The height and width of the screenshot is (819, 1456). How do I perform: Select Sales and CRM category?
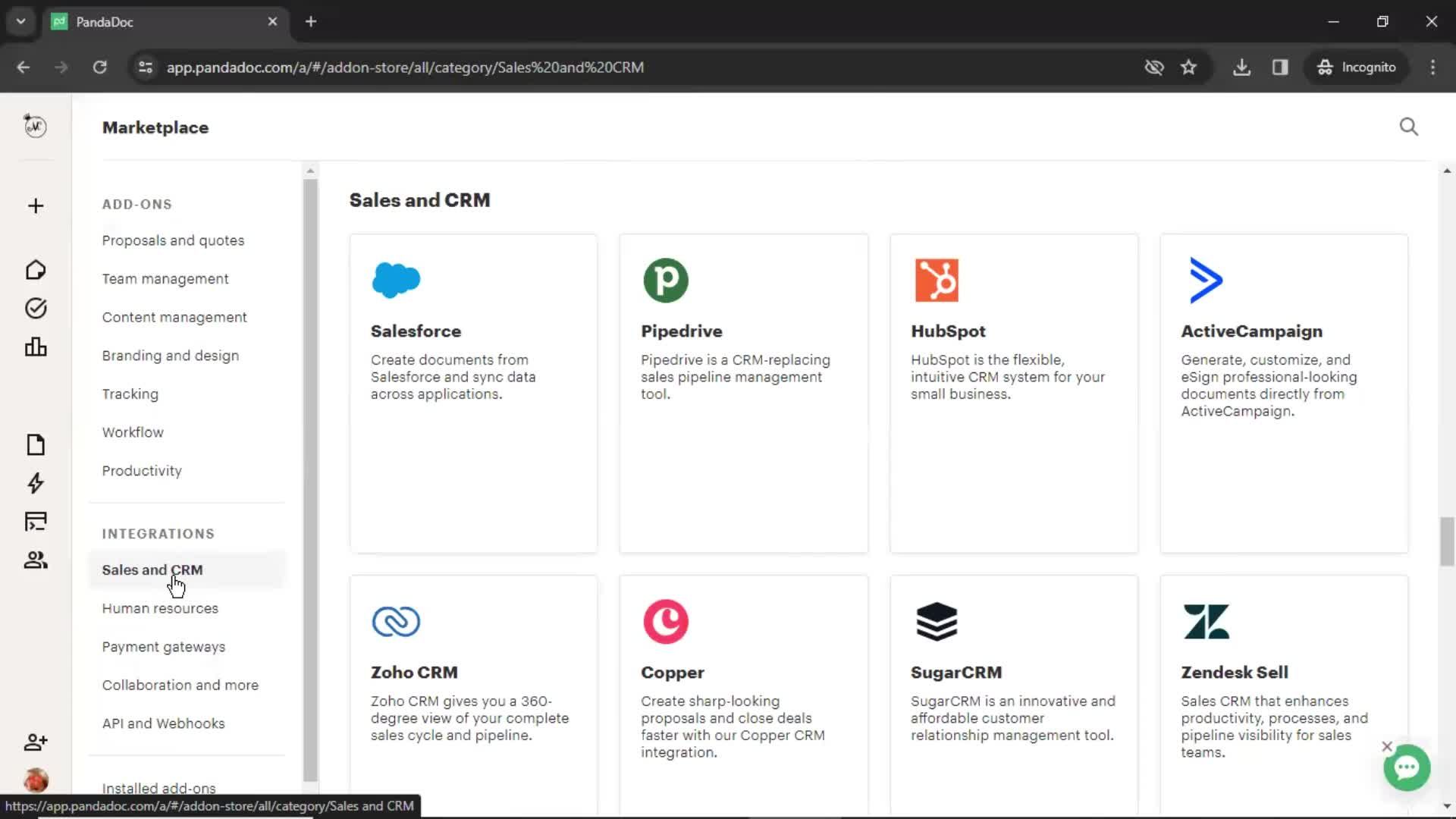pyautogui.click(x=153, y=570)
